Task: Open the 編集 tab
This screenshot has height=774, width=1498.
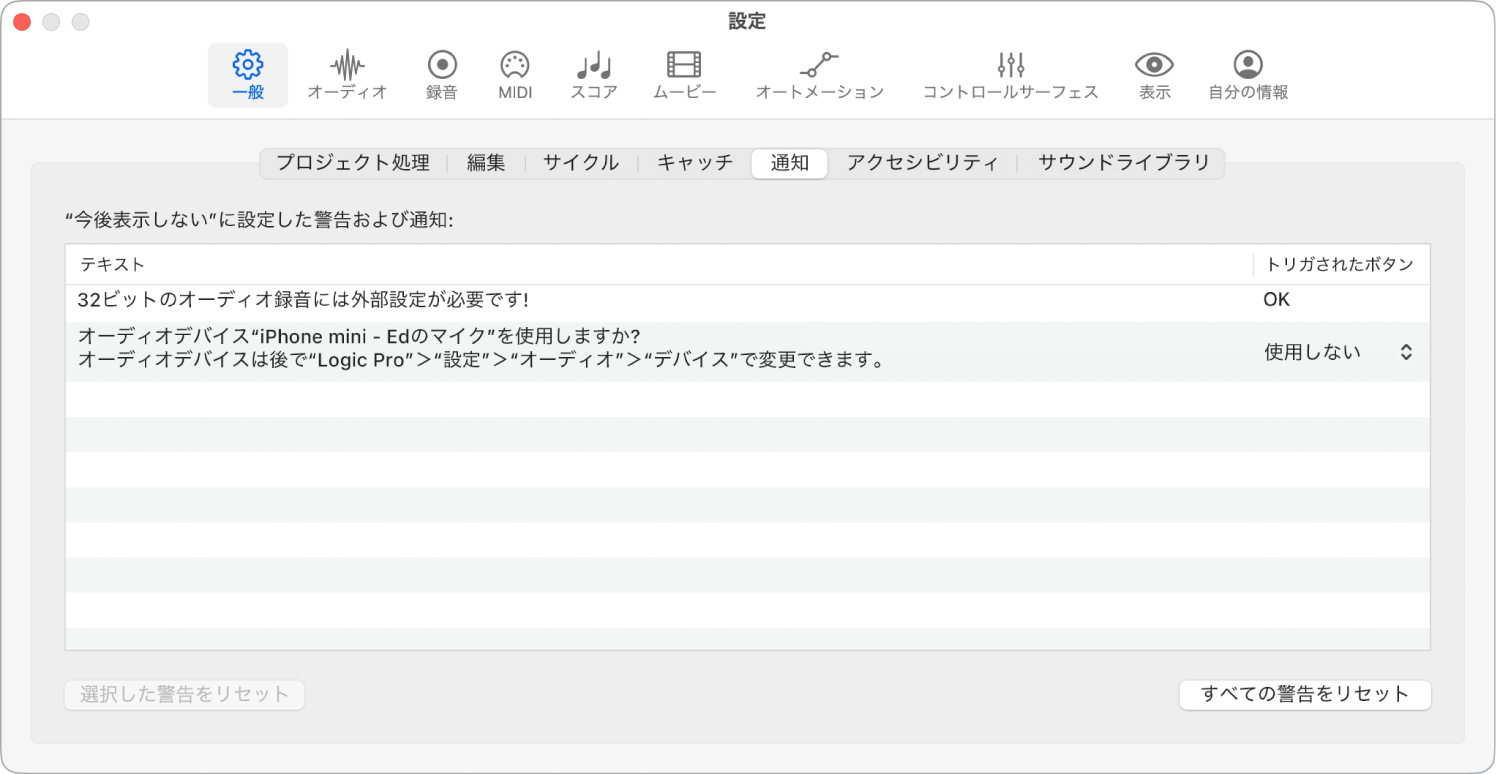Action: (485, 163)
